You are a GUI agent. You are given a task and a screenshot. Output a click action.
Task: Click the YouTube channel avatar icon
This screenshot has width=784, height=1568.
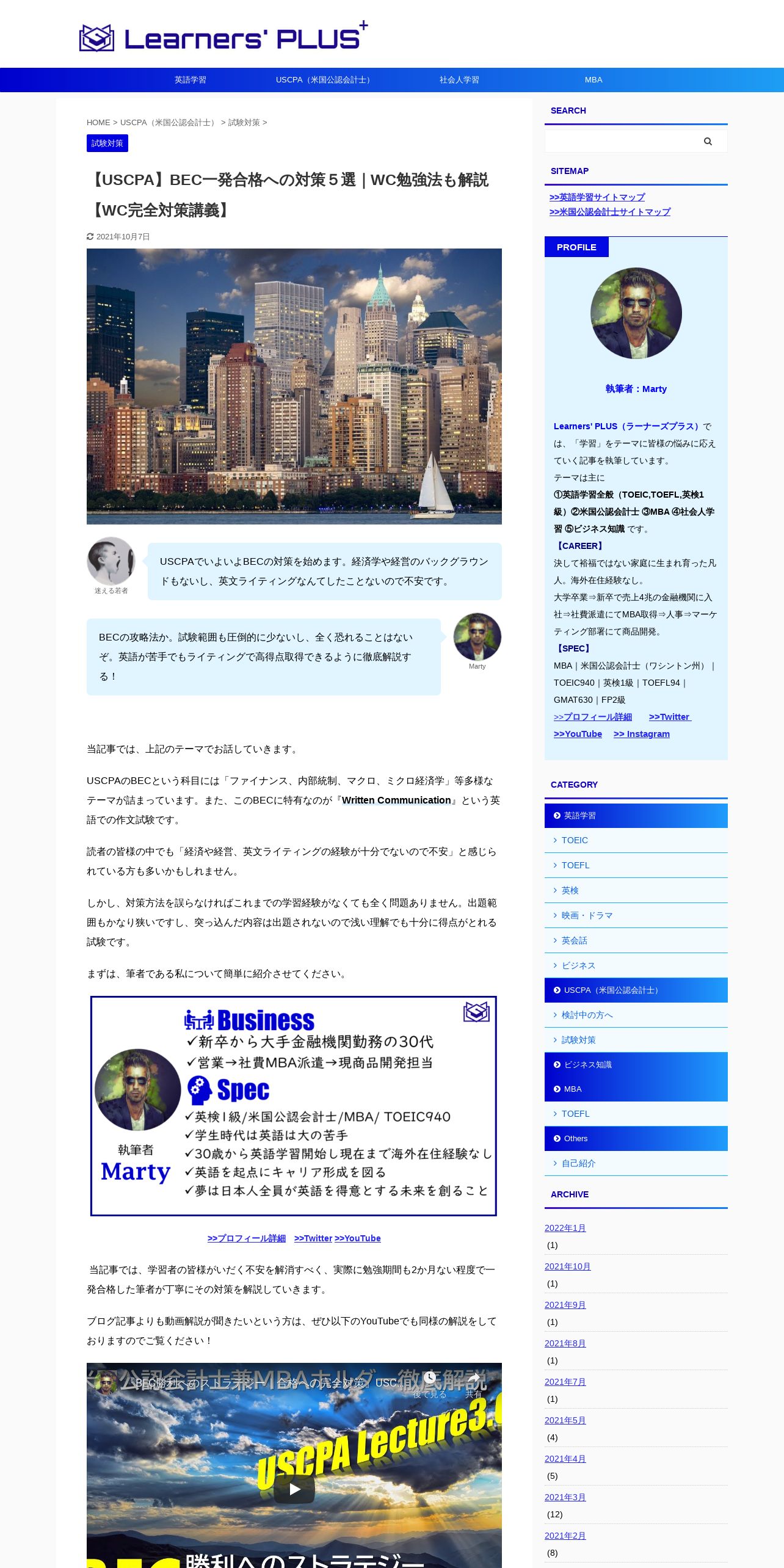tap(106, 1383)
